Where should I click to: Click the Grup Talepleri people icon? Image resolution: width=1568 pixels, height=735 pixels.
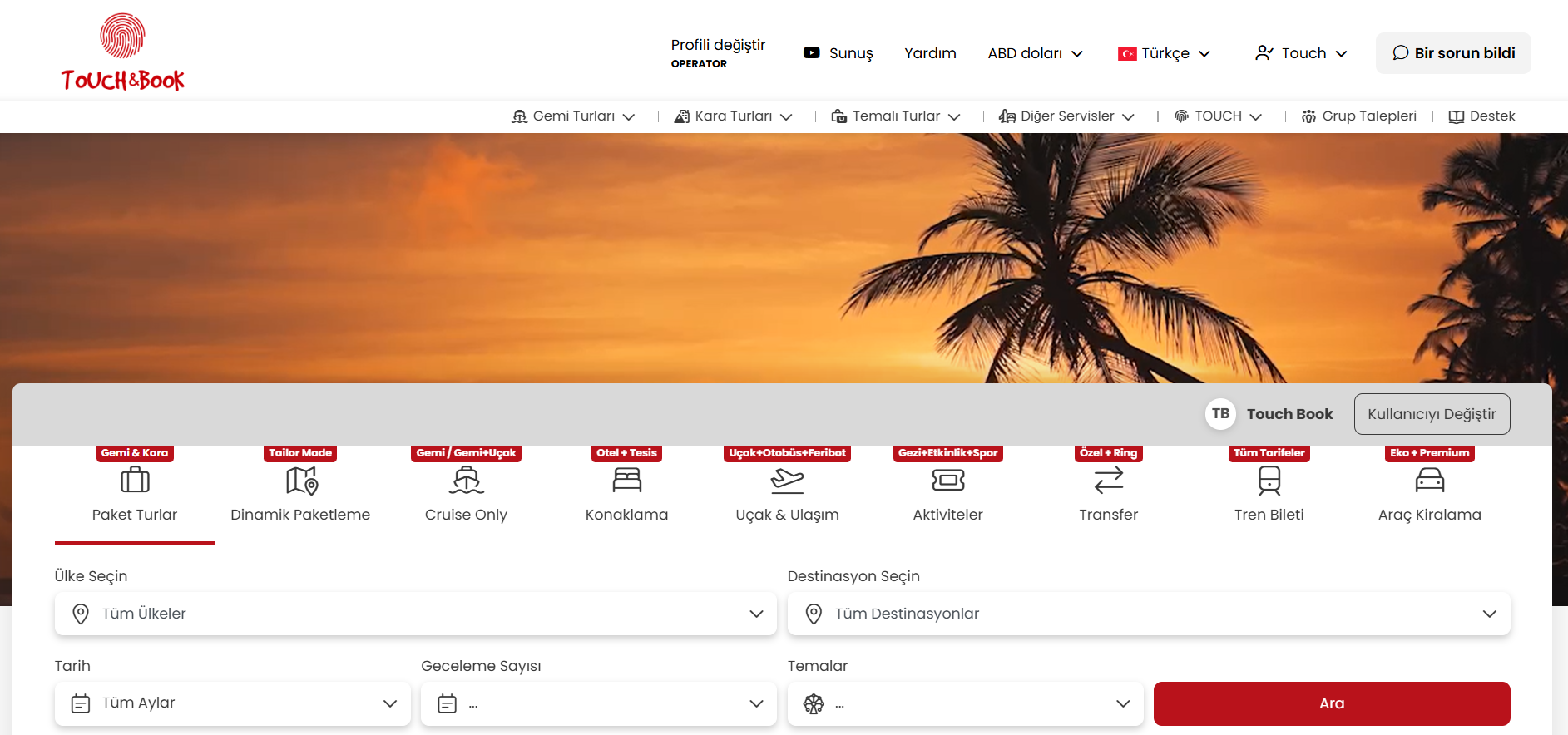point(1308,116)
